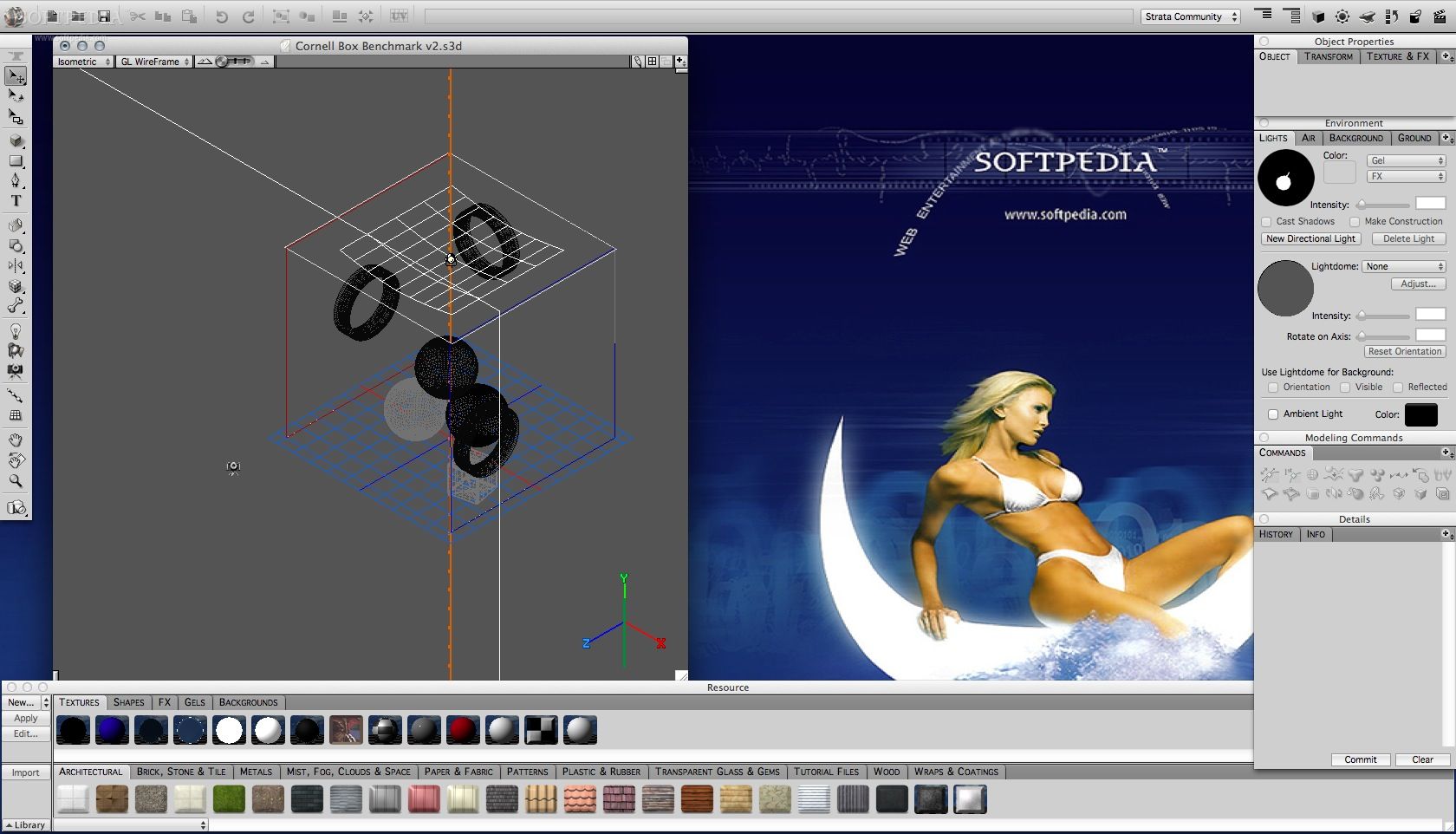Select the Render camera tool
Image resolution: width=1456 pixels, height=834 pixels.
click(x=16, y=508)
